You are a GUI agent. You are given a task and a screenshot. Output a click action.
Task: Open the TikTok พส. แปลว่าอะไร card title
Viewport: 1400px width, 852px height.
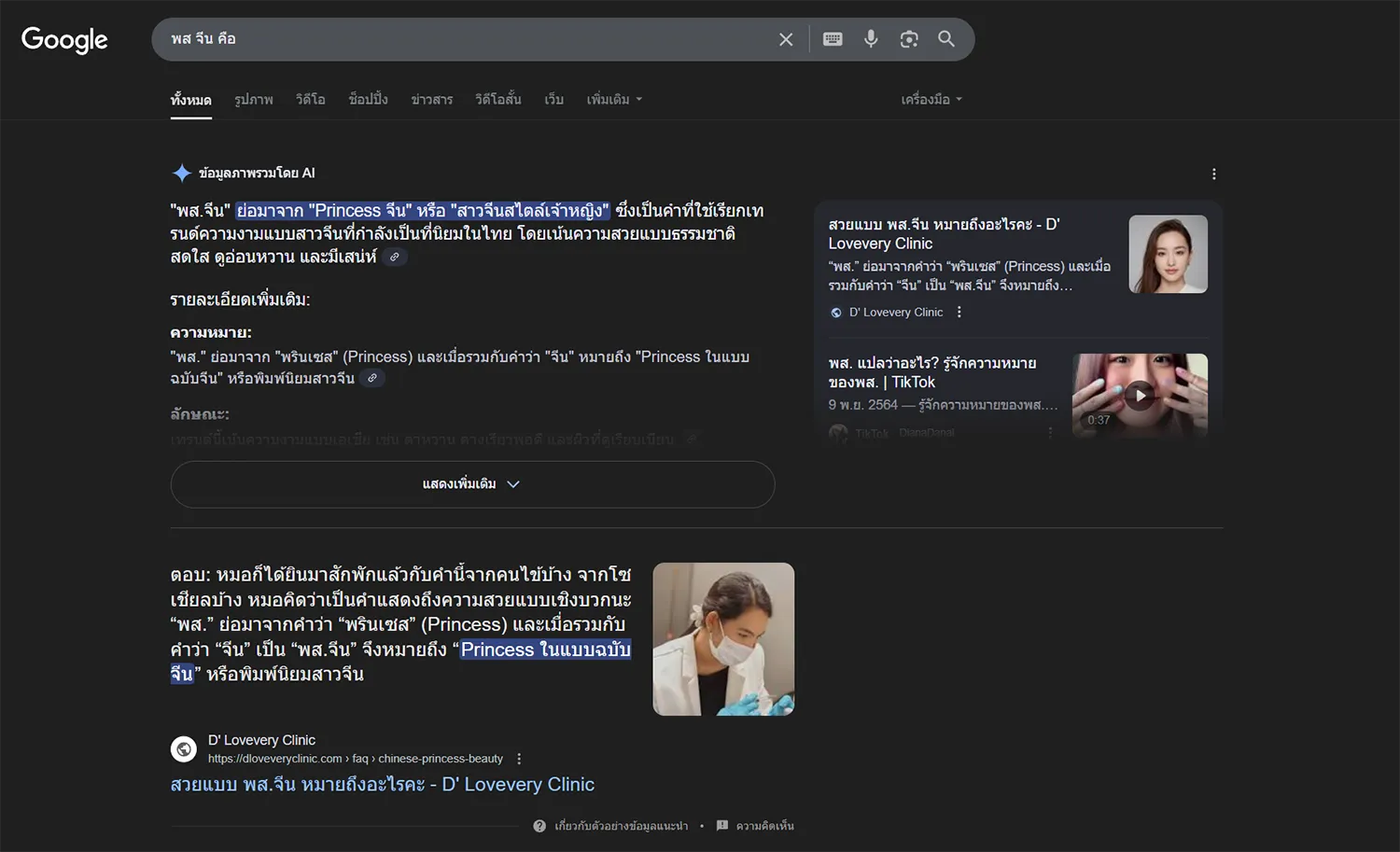point(932,372)
